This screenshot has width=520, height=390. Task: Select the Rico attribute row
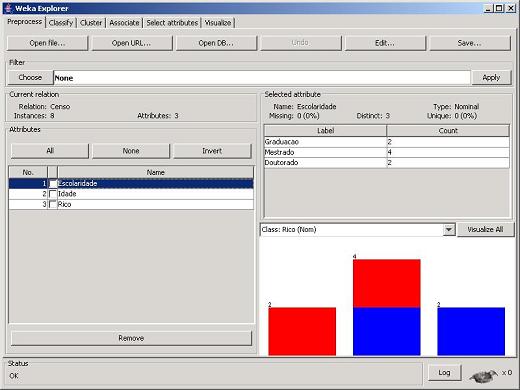click(x=131, y=204)
